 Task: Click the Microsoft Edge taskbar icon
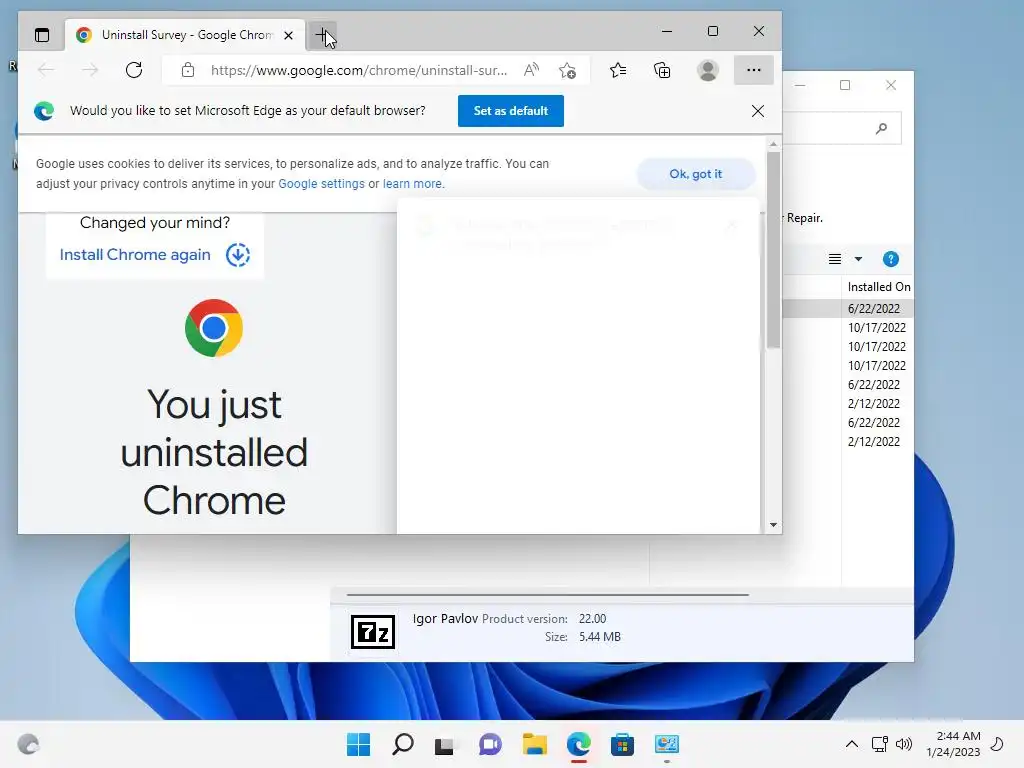(x=579, y=744)
